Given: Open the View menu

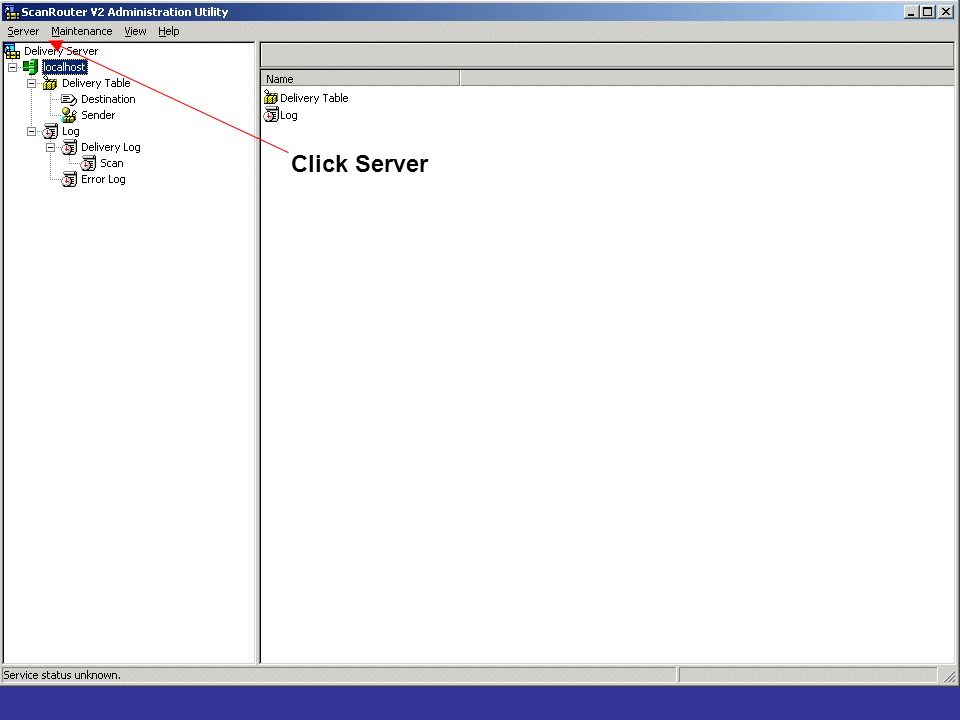Looking at the screenshot, I should (135, 31).
